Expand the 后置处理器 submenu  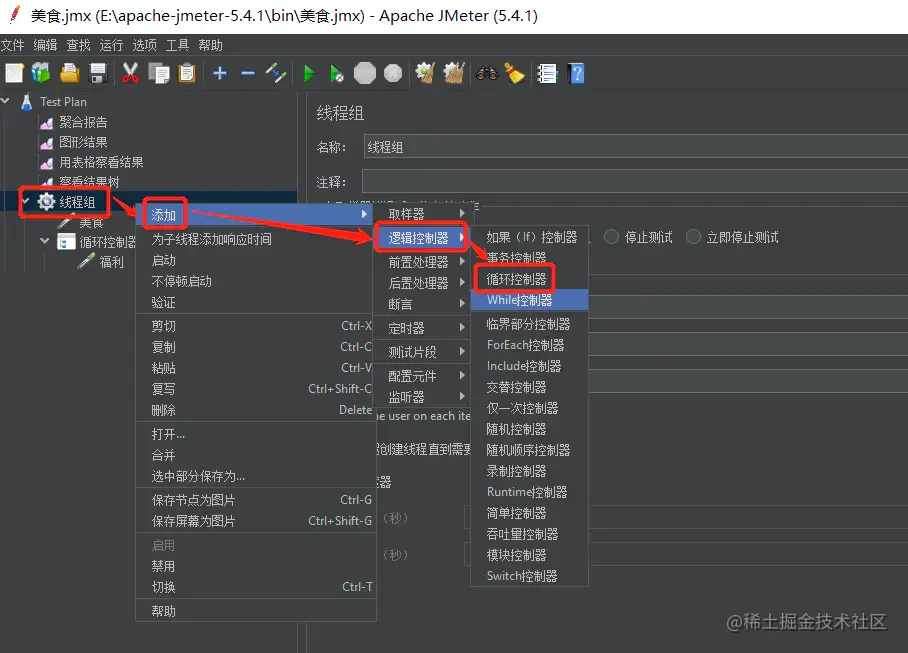424,283
